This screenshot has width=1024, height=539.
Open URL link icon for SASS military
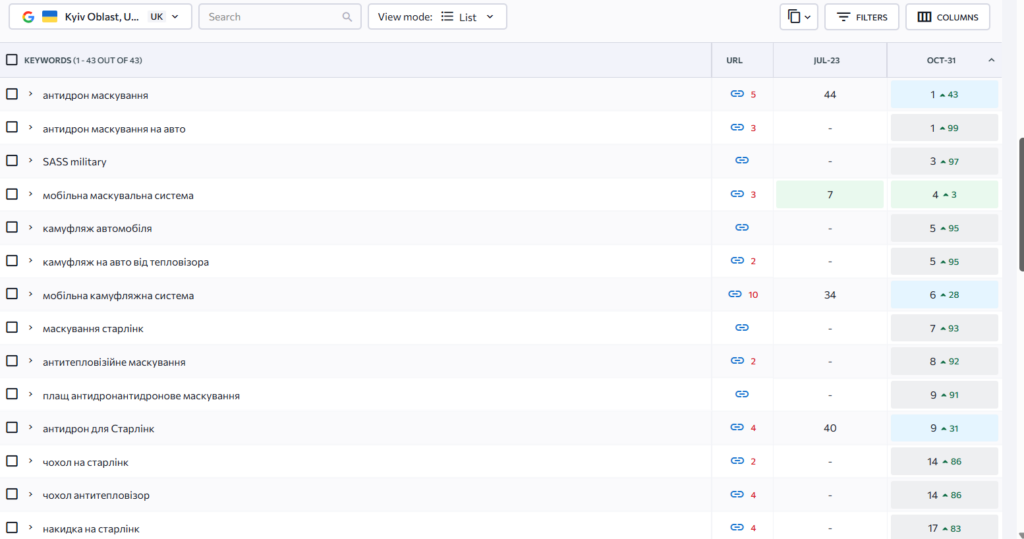click(x=742, y=160)
